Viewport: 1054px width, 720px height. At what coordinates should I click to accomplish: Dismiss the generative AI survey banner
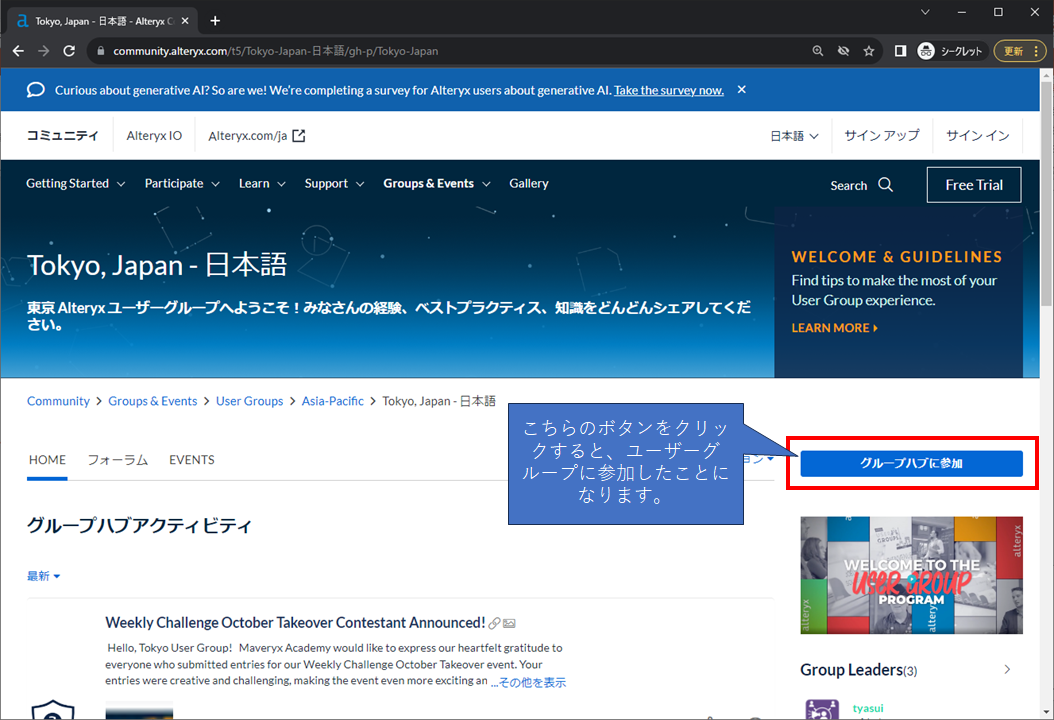coord(741,90)
